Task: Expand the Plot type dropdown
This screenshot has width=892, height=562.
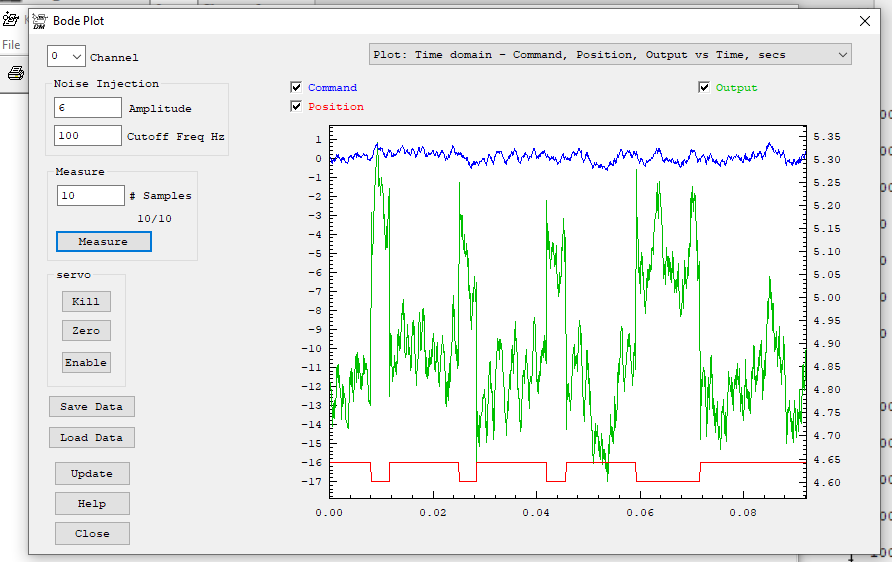Action: [610, 54]
